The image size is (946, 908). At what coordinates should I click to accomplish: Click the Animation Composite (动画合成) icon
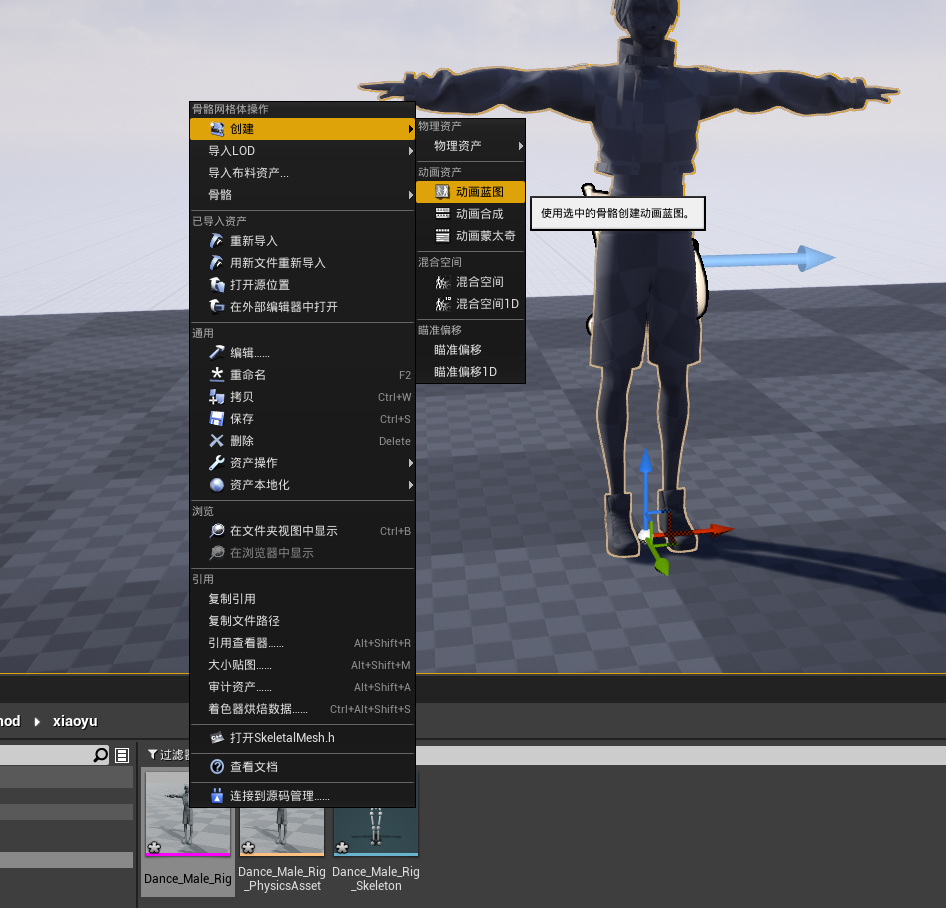pos(443,213)
